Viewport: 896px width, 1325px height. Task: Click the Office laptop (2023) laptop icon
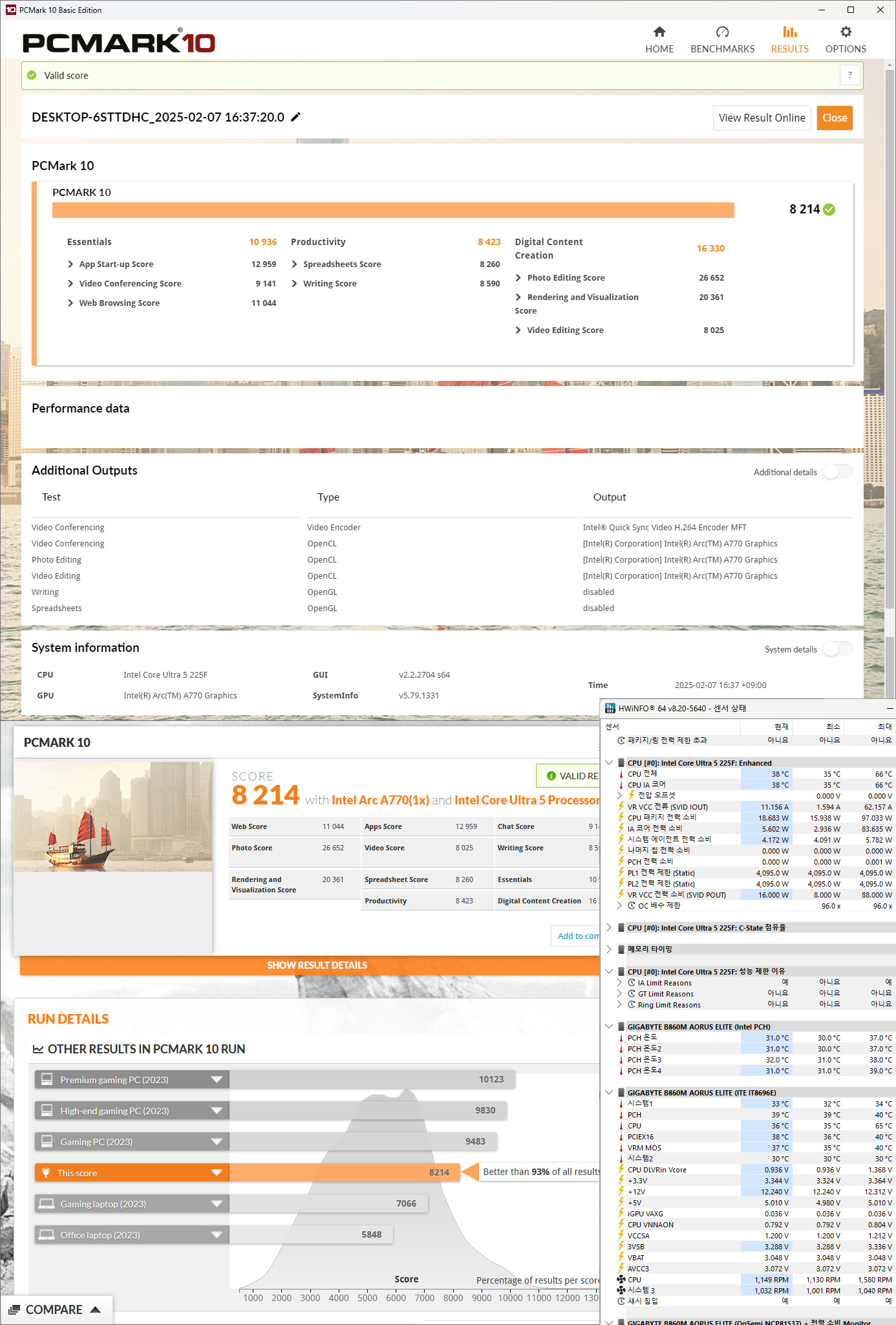[x=47, y=1234]
